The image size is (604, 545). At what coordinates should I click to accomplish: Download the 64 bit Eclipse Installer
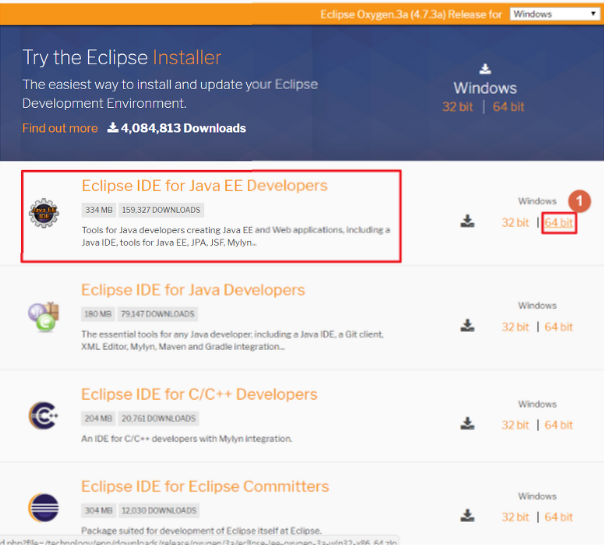tap(508, 107)
